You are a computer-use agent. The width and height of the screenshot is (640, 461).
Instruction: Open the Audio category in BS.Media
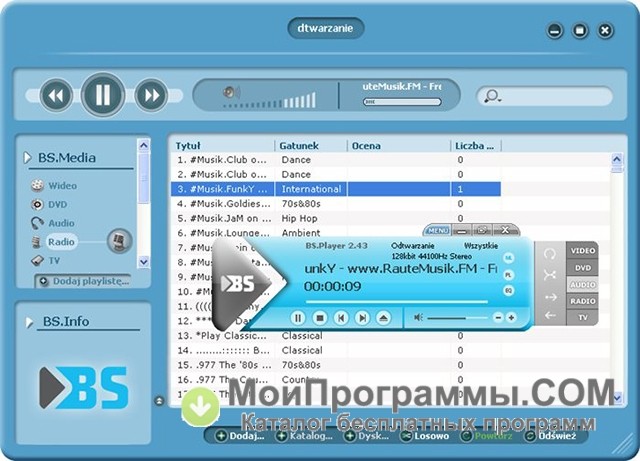(x=61, y=223)
